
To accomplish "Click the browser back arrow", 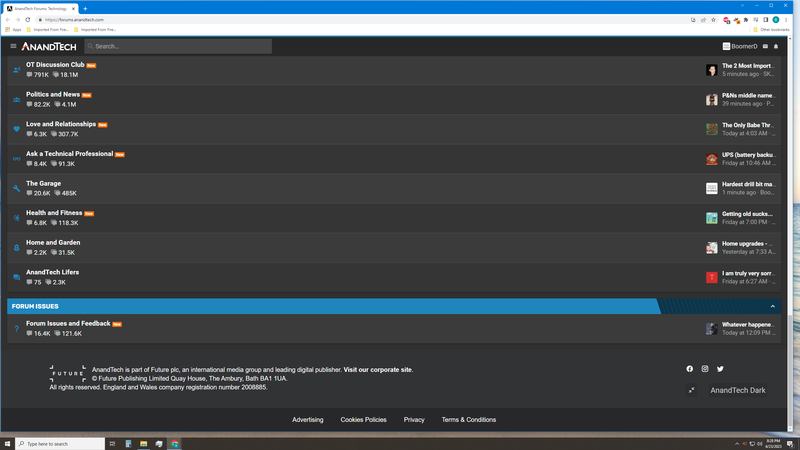I will (x=8, y=20).
